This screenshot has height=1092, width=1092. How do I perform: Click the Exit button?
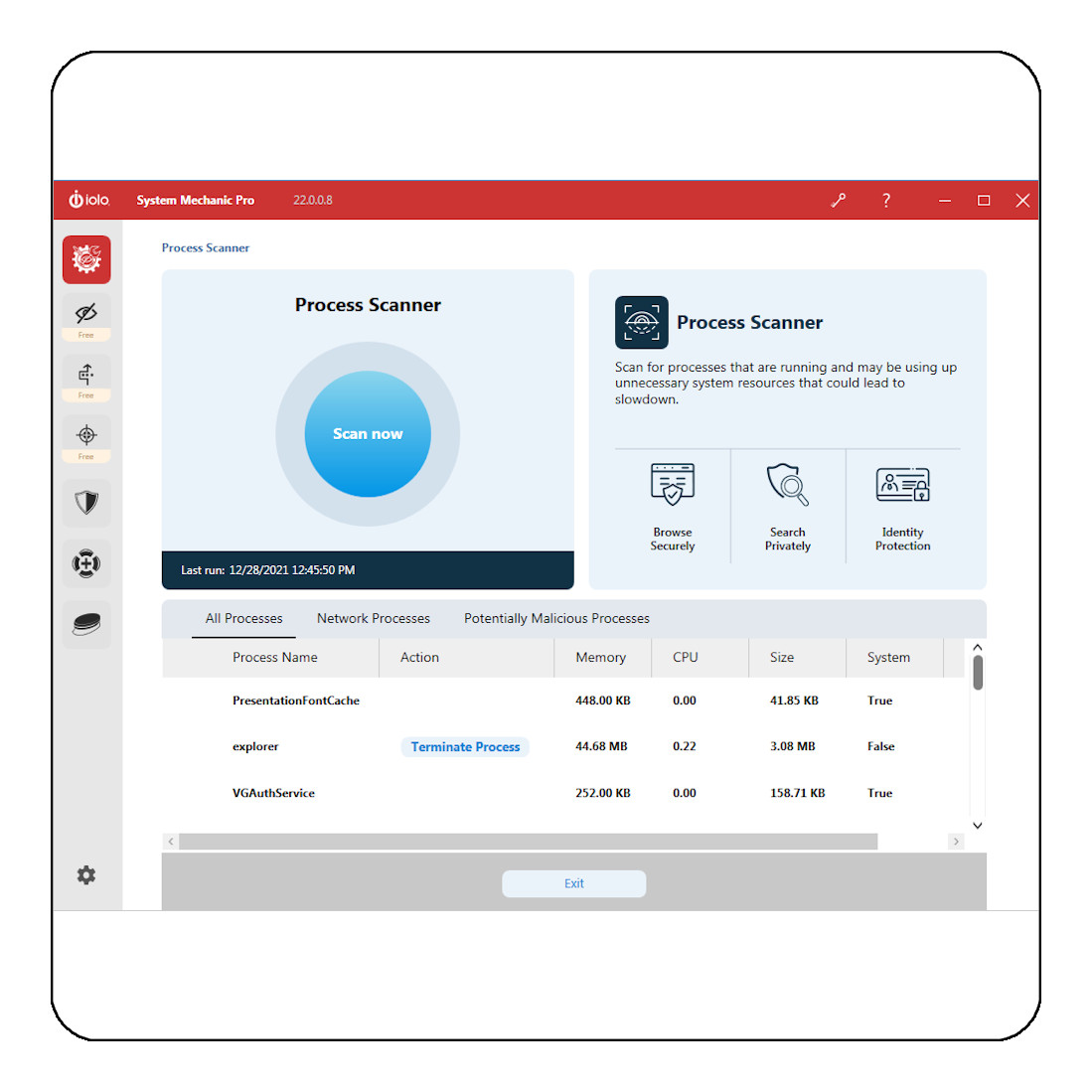(574, 883)
